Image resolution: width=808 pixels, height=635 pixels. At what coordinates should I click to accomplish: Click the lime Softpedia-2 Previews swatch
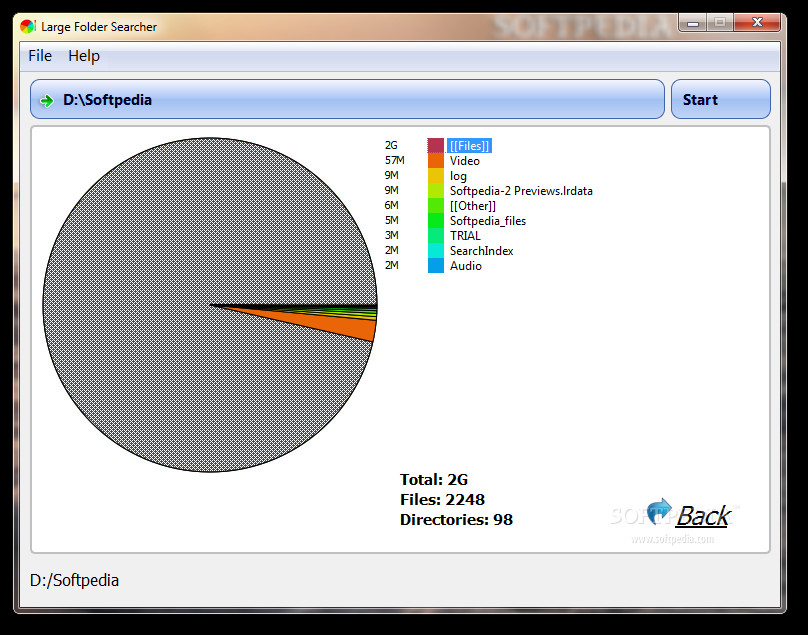(x=436, y=191)
